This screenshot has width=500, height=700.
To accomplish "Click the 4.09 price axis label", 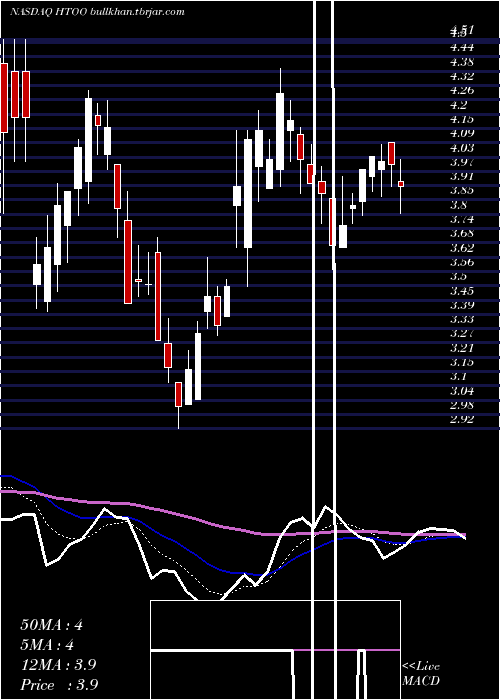I will (462, 133).
